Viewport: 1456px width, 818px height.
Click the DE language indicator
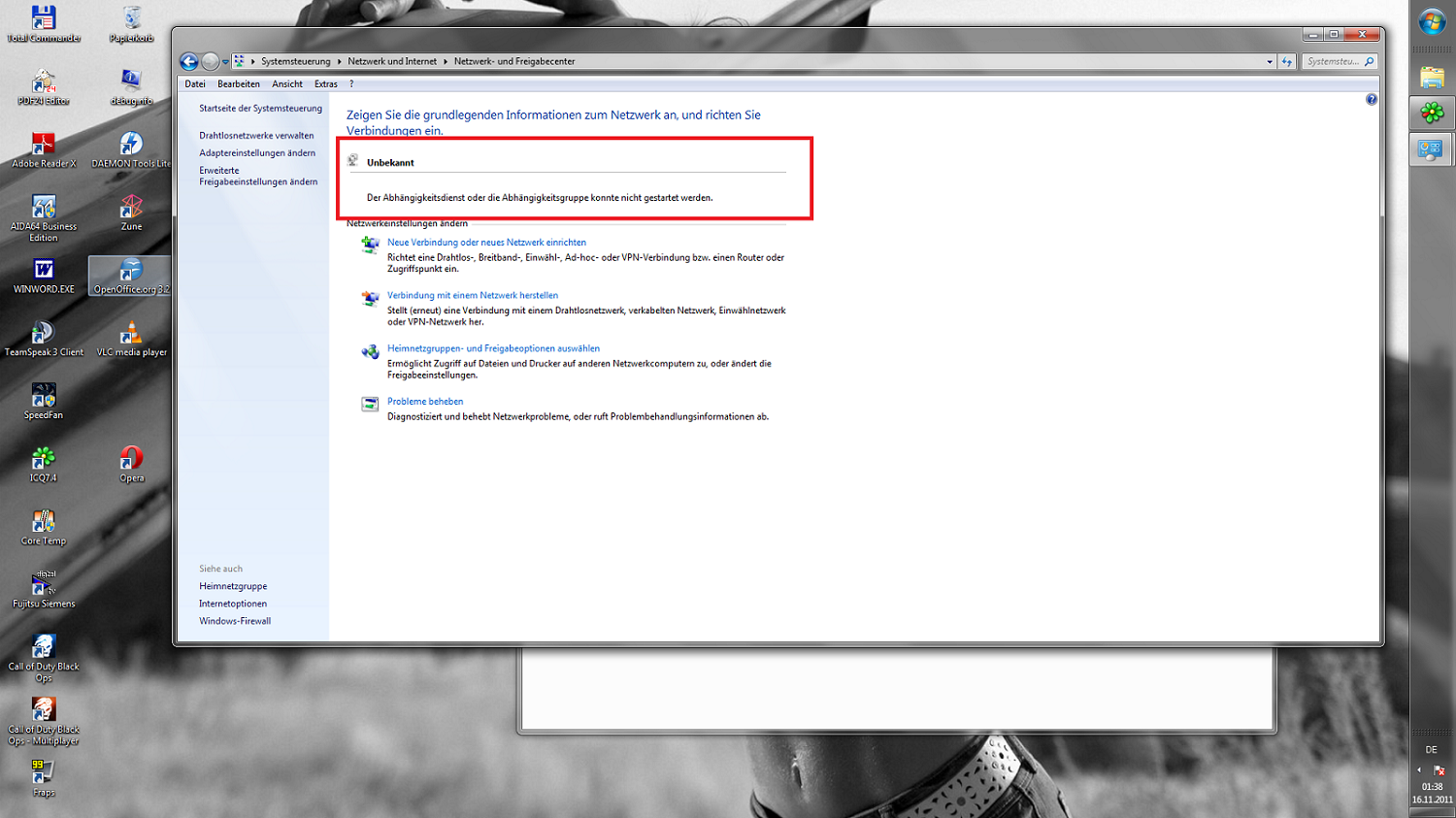(1431, 750)
